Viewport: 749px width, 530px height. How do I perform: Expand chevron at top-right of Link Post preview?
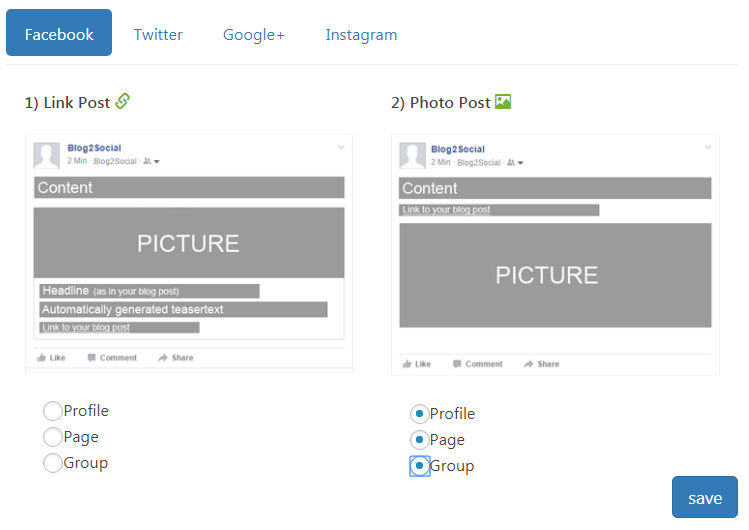341,147
